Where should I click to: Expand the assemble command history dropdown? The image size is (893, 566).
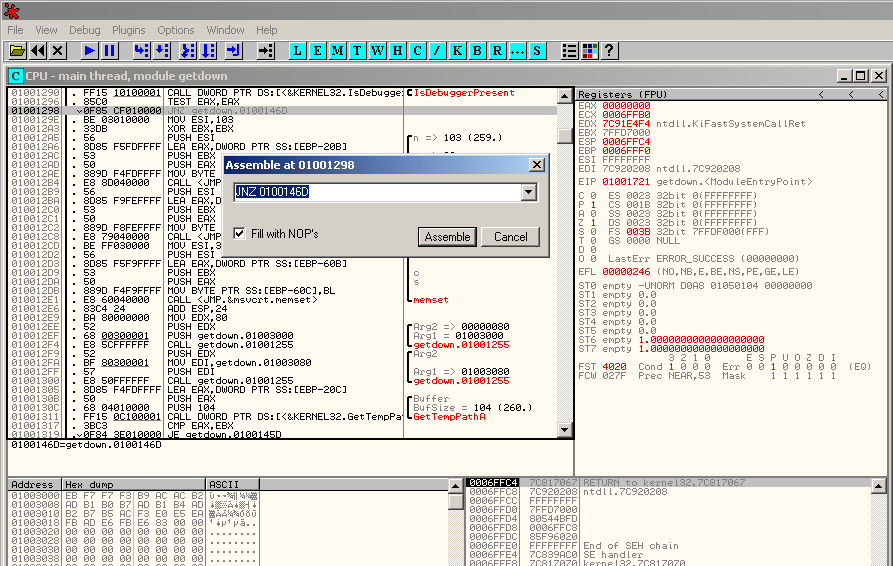pyautogui.click(x=528, y=192)
